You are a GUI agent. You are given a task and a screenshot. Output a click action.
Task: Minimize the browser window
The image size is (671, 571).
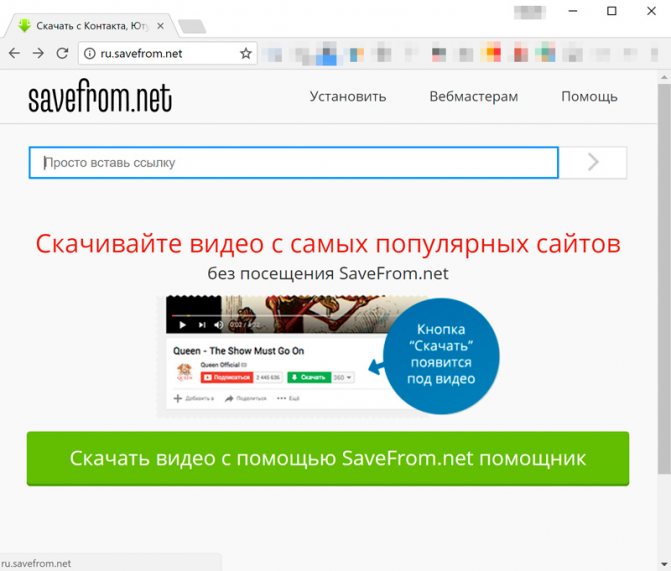point(573,11)
